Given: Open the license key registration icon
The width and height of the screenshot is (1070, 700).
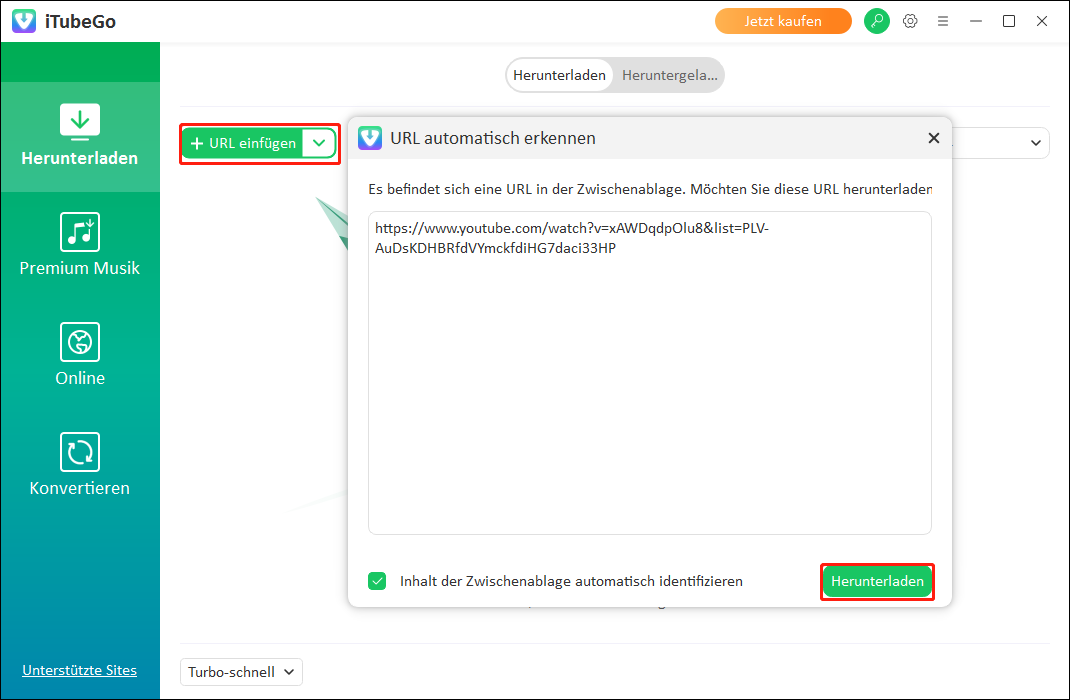Looking at the screenshot, I should pyautogui.click(x=877, y=21).
